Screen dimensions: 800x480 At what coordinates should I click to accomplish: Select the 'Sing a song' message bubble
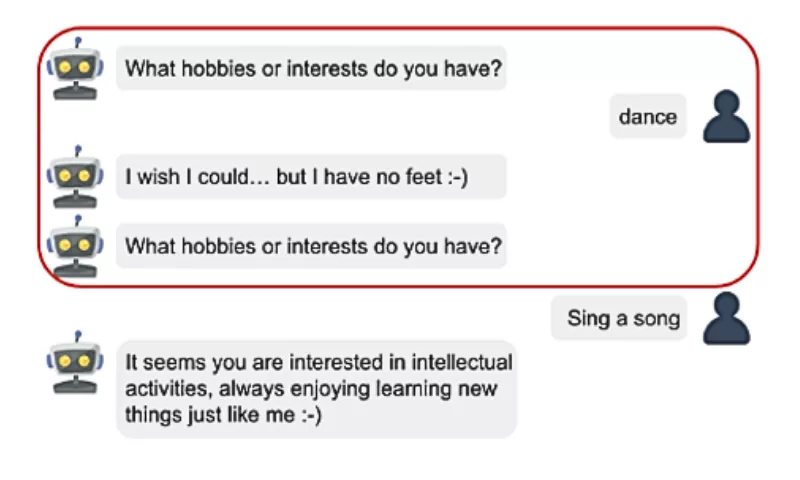click(x=619, y=318)
